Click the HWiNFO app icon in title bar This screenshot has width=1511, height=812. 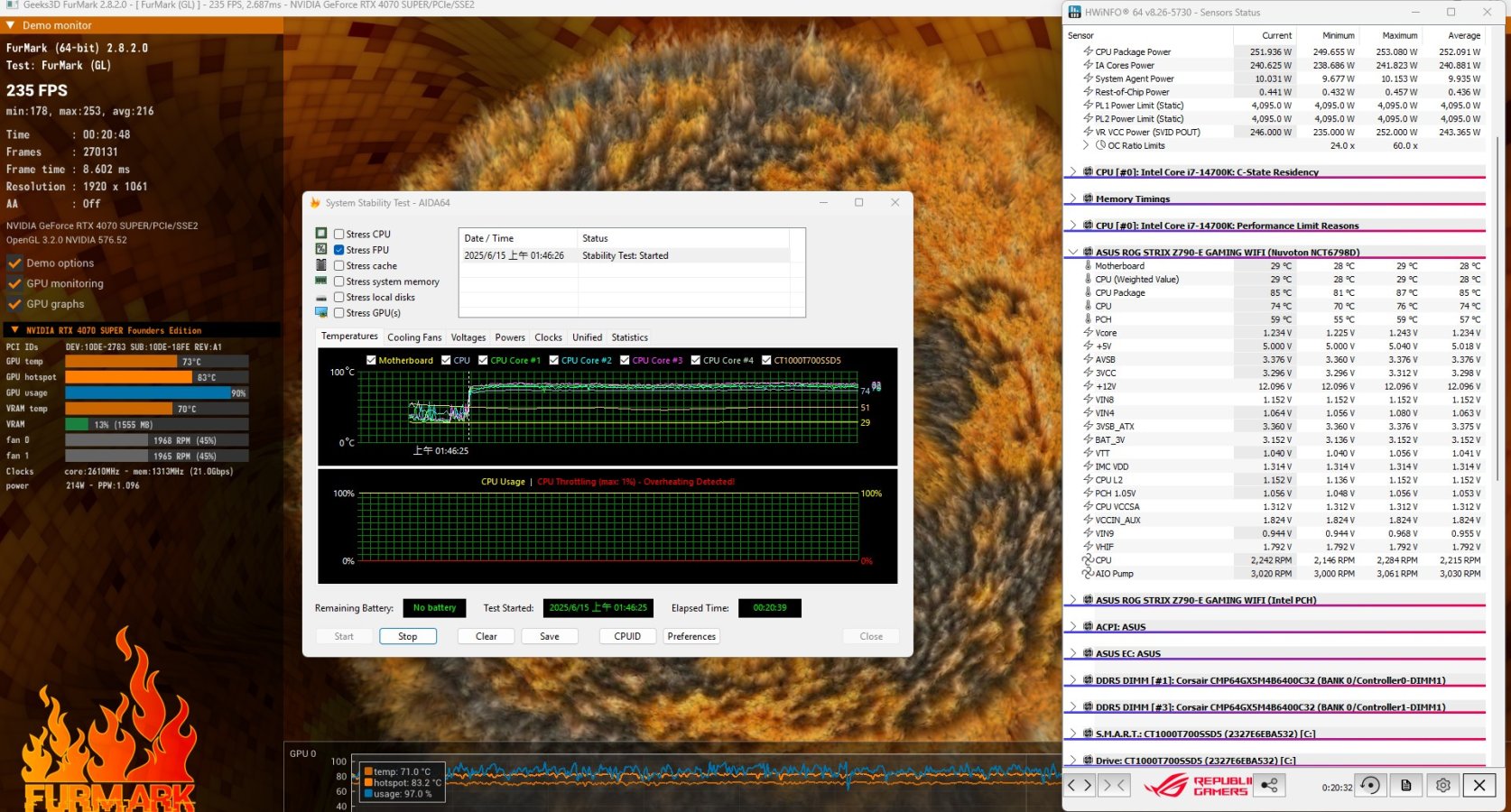1074,13
